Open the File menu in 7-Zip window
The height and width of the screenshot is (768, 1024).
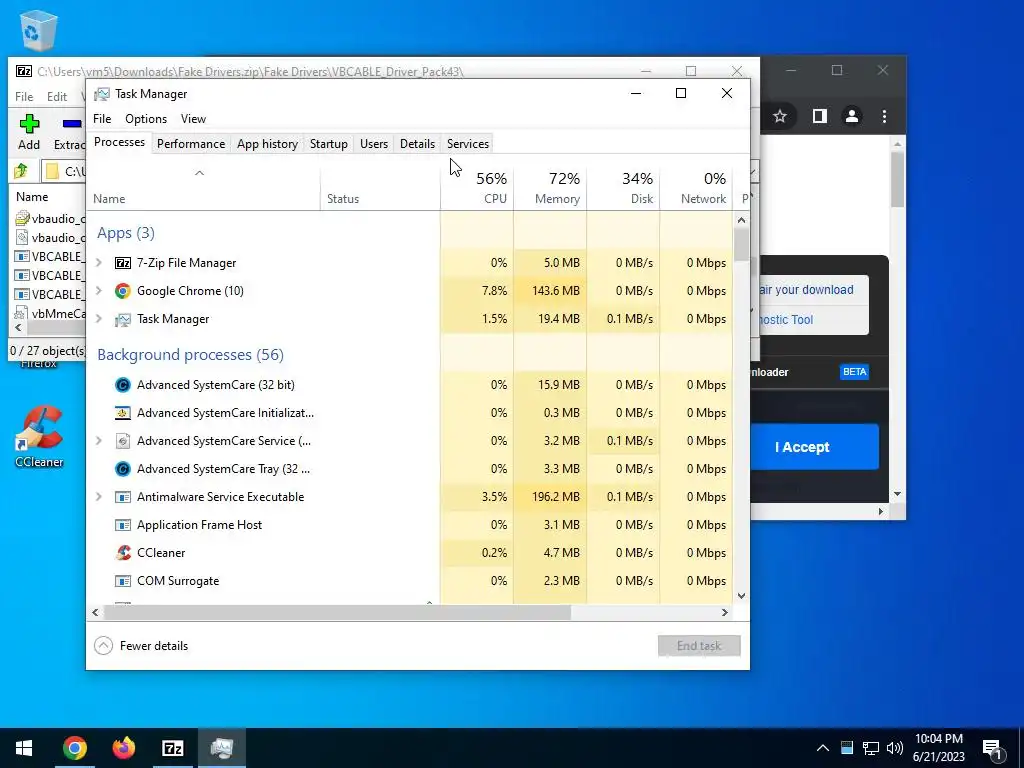click(x=24, y=97)
